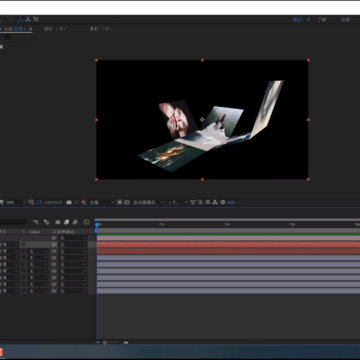Toggle Preserve Transparency box on highlighted layer row
Viewport: 360px width, 360px height.
23,244
